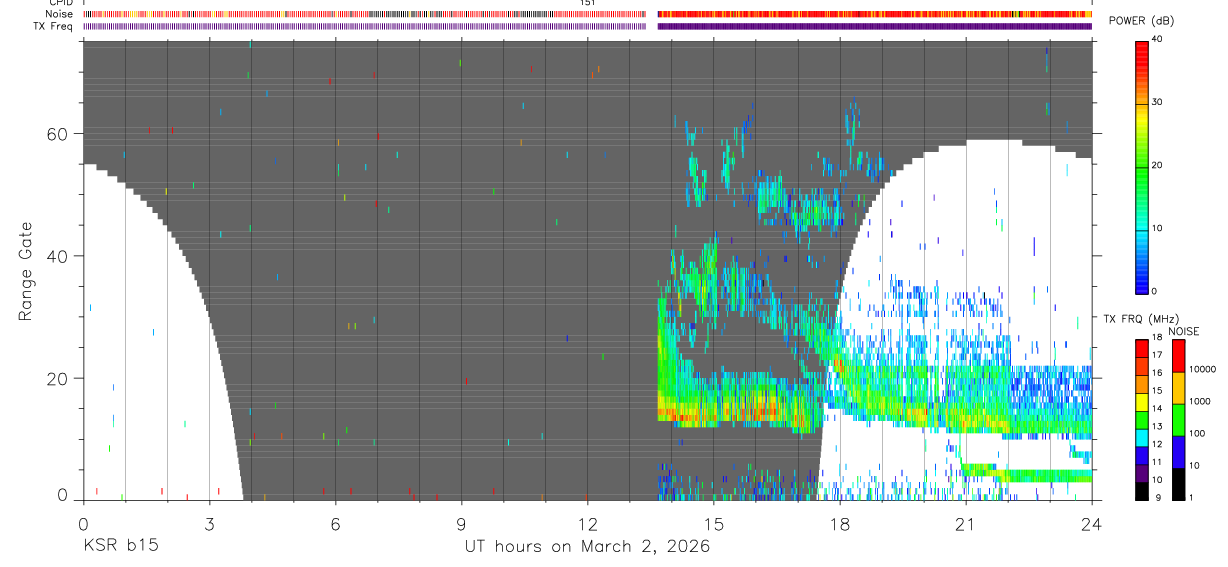Select the blue segment of the NOISE legend
The width and height of the screenshot is (1228, 567).
[1179, 452]
